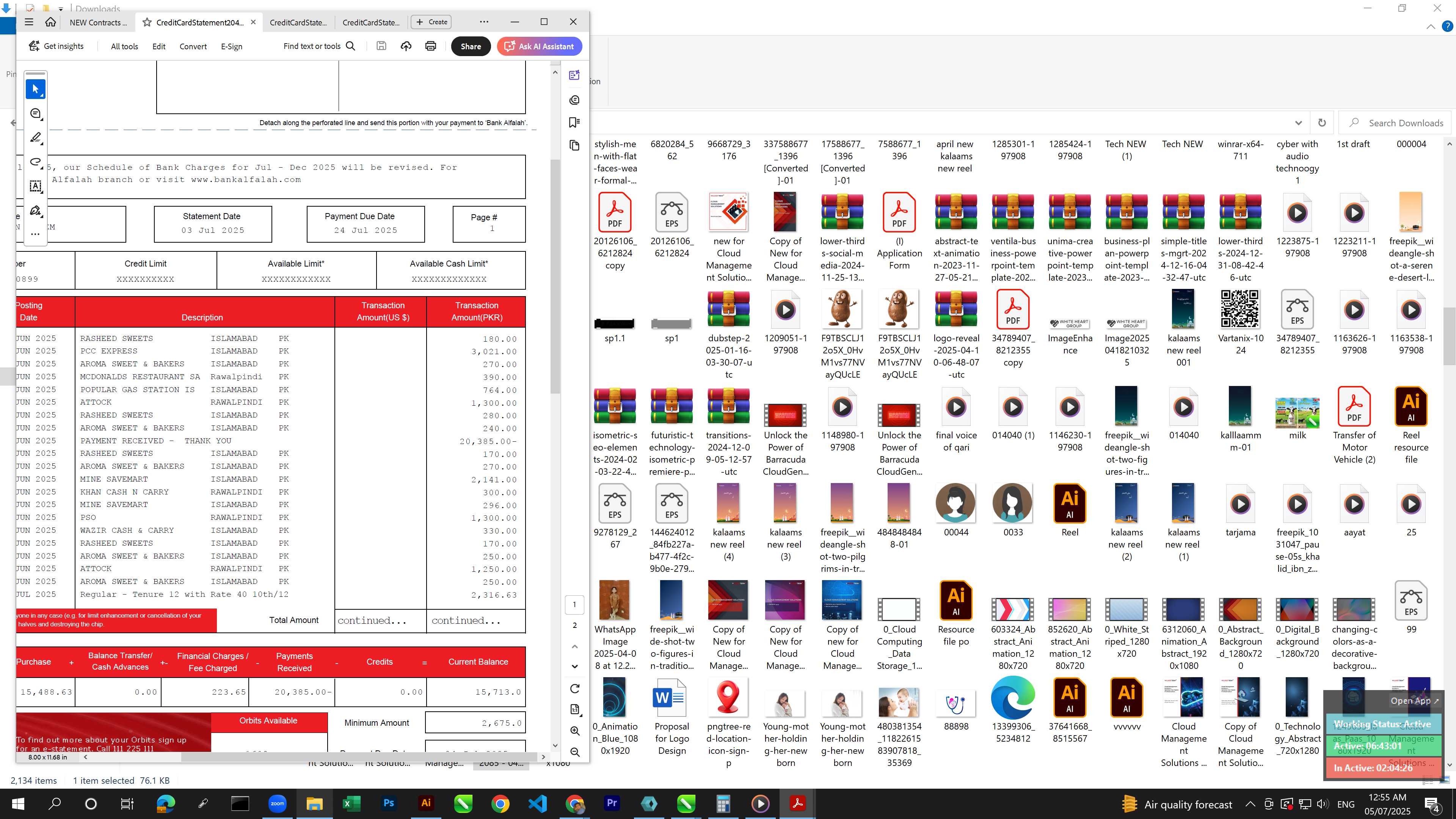Image resolution: width=1456 pixels, height=819 pixels.
Task: Click the Share button
Action: tap(471, 46)
